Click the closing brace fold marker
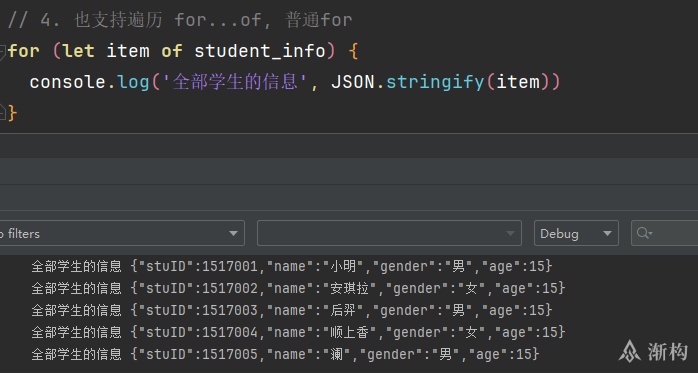Screen dimensions: 698x373 [x=2, y=113]
